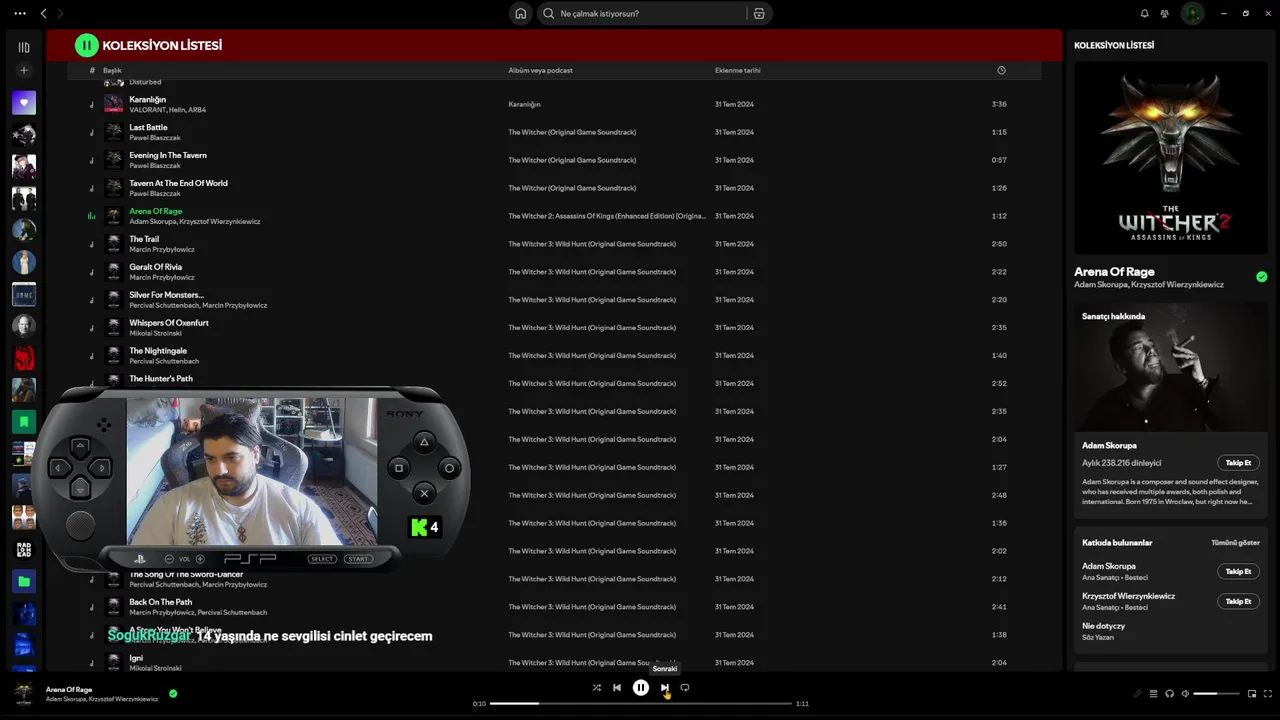
Task: Open 'Arena Of Rage' title in player bar
Action: [x=69, y=689]
